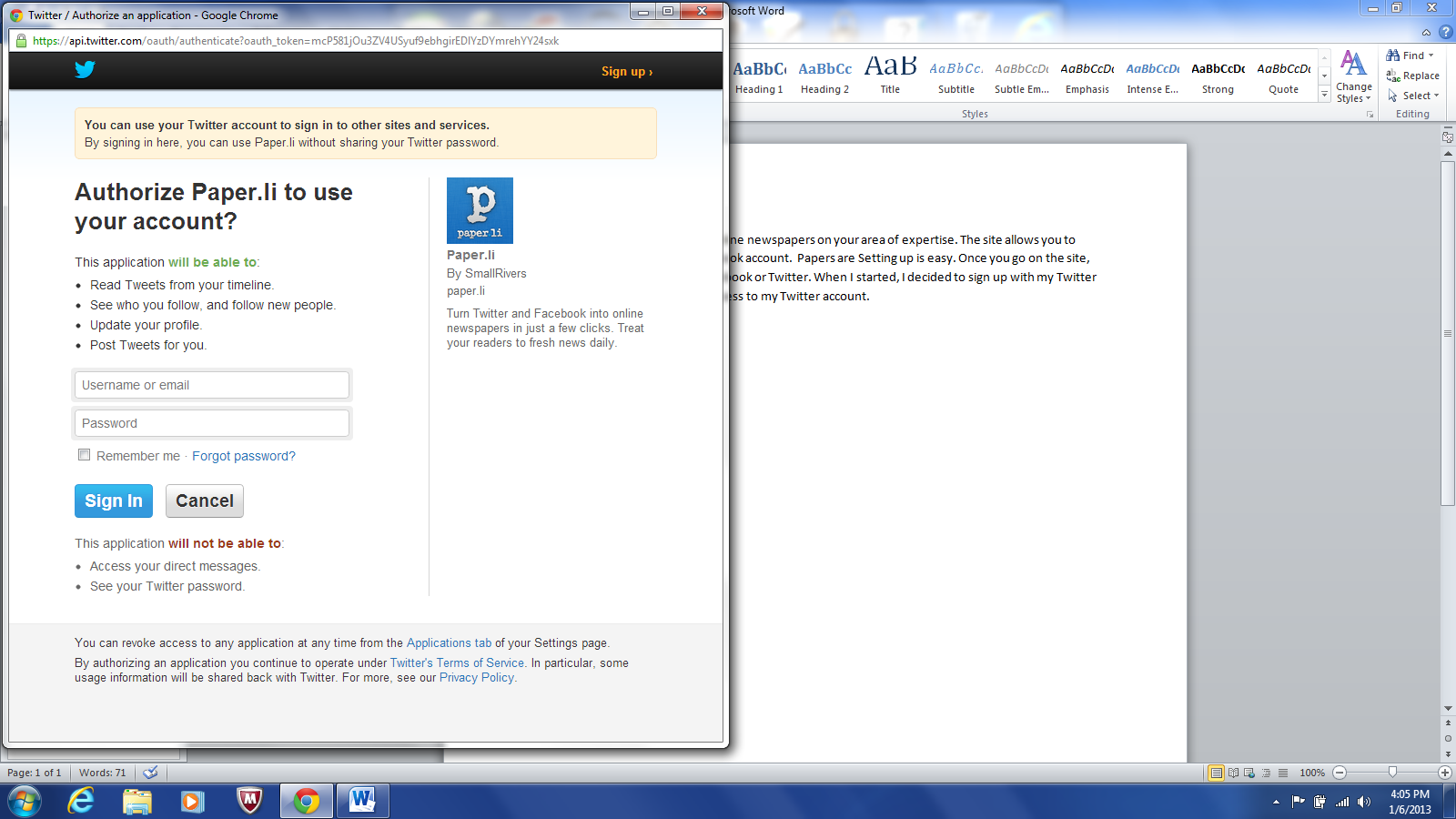Open Internet Explorer from taskbar
This screenshot has width=1456, height=819.
coord(81,801)
